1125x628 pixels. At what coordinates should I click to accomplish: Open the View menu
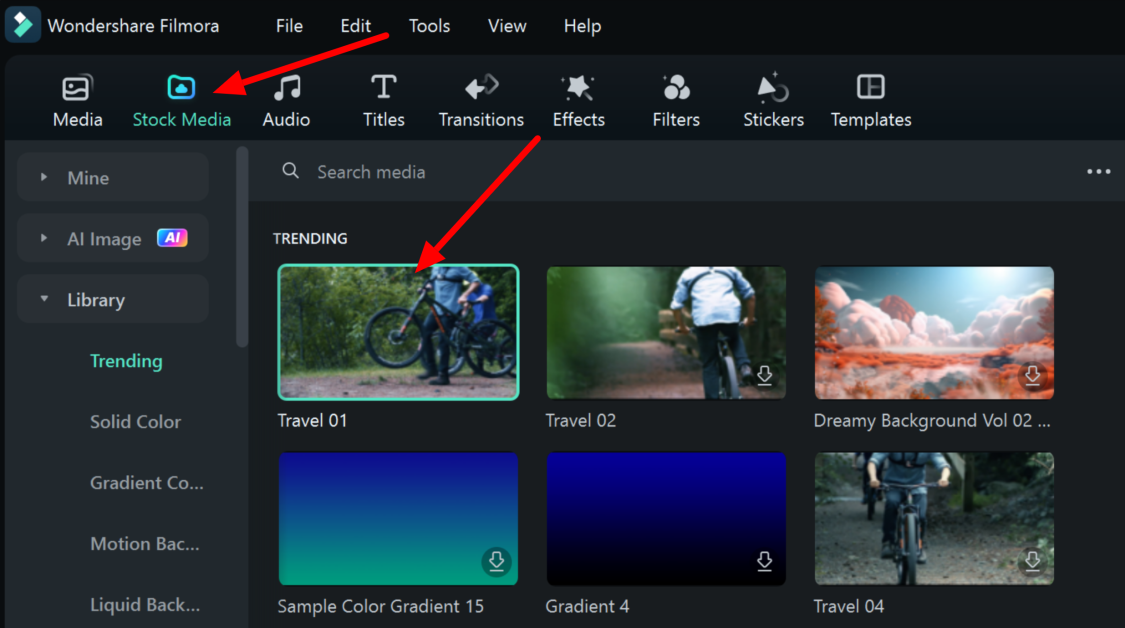point(506,26)
